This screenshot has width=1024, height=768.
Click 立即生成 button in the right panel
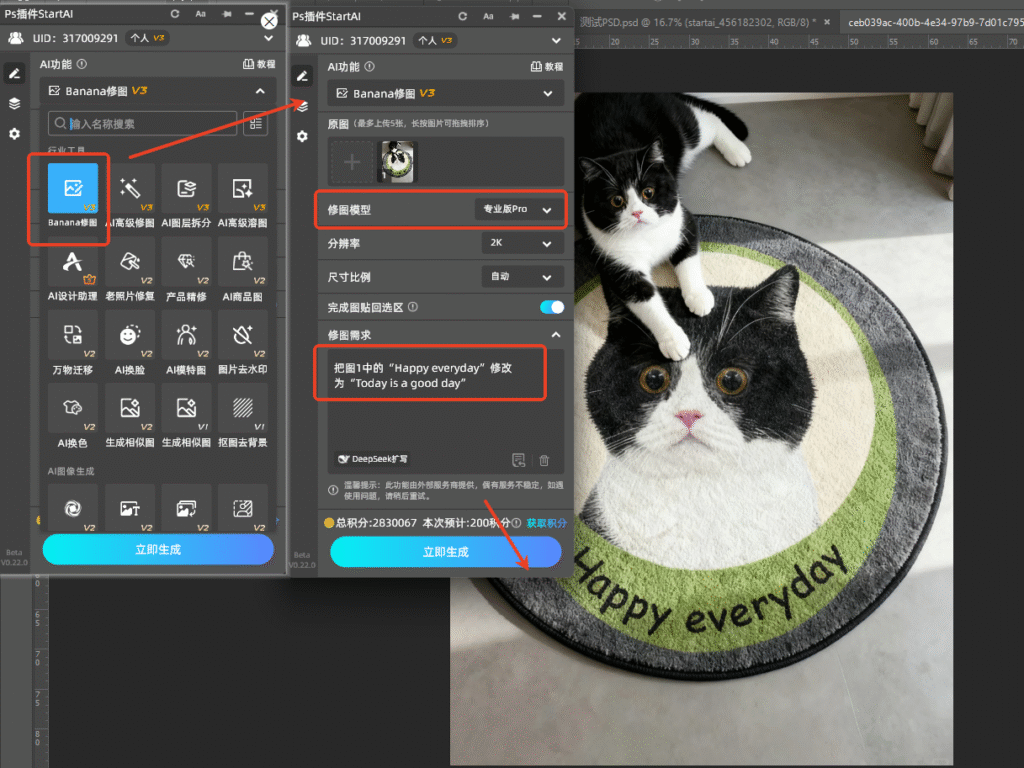pyautogui.click(x=446, y=551)
